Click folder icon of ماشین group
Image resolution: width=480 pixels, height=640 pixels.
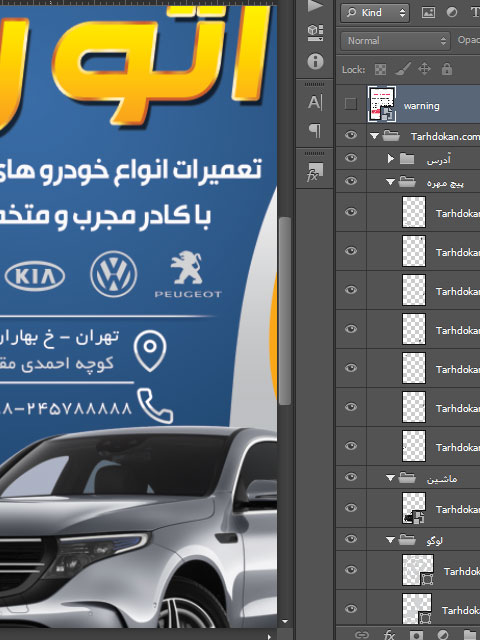(407, 477)
